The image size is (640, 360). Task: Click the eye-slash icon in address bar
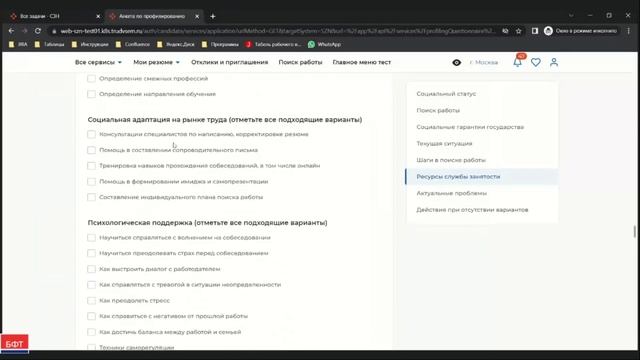[505, 31]
